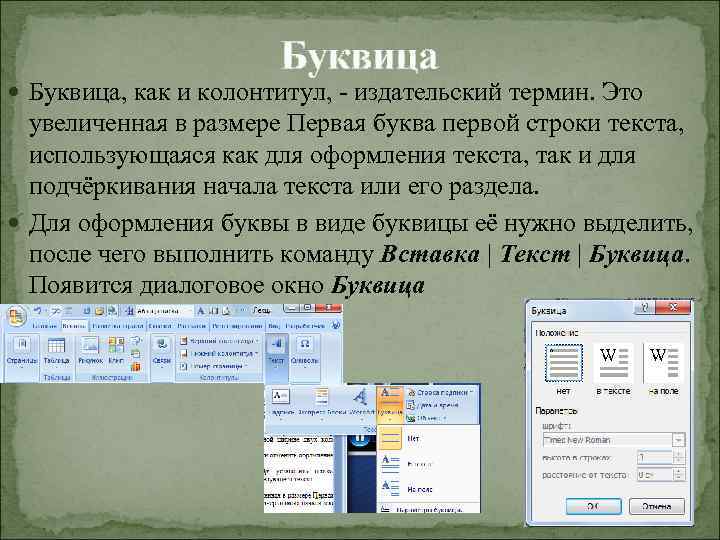Confirm the Буквица dialog with OK
This screenshot has height=540, width=720.
pyautogui.click(x=593, y=506)
